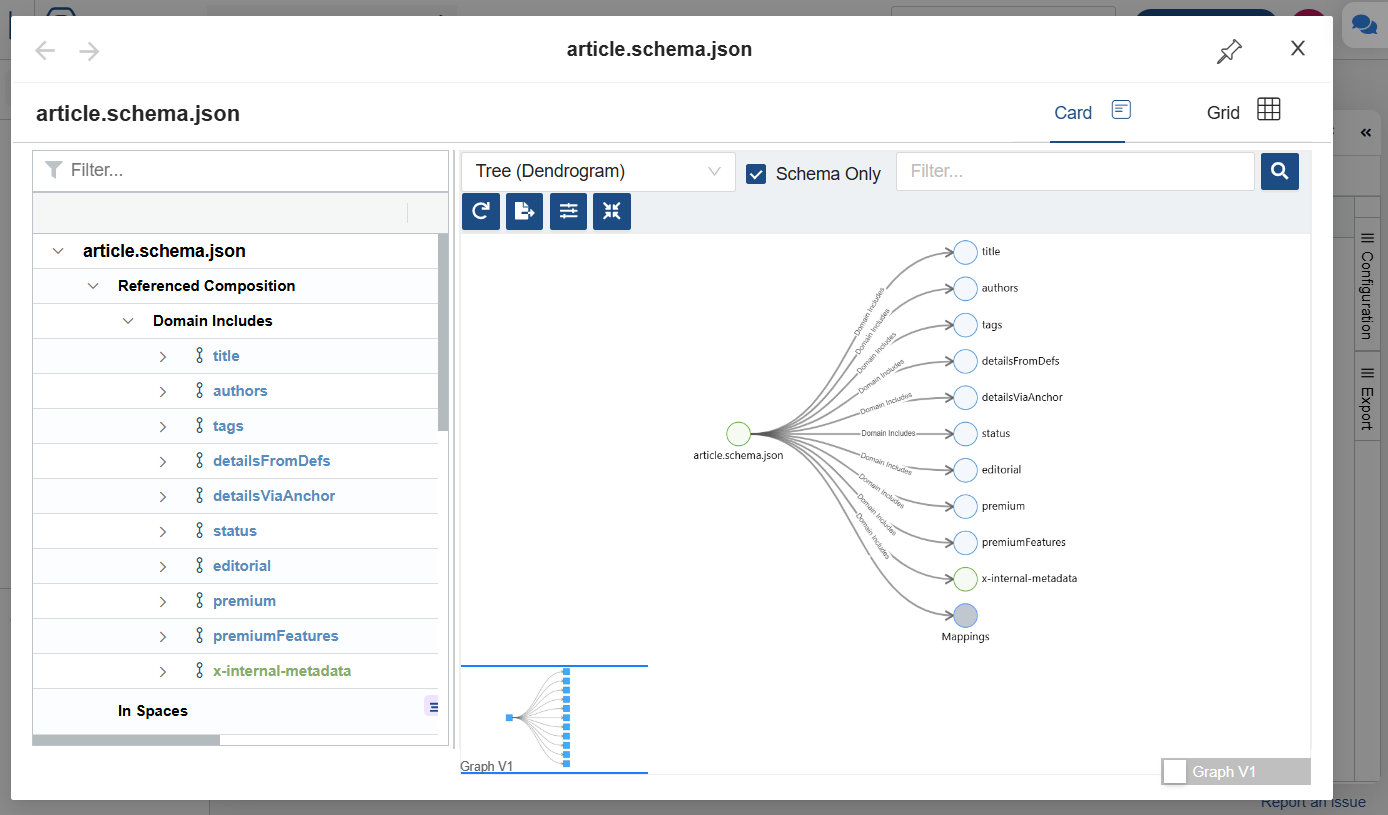Click the chat bubbles icon
This screenshot has width=1388, height=815.
pyautogui.click(x=1364, y=25)
